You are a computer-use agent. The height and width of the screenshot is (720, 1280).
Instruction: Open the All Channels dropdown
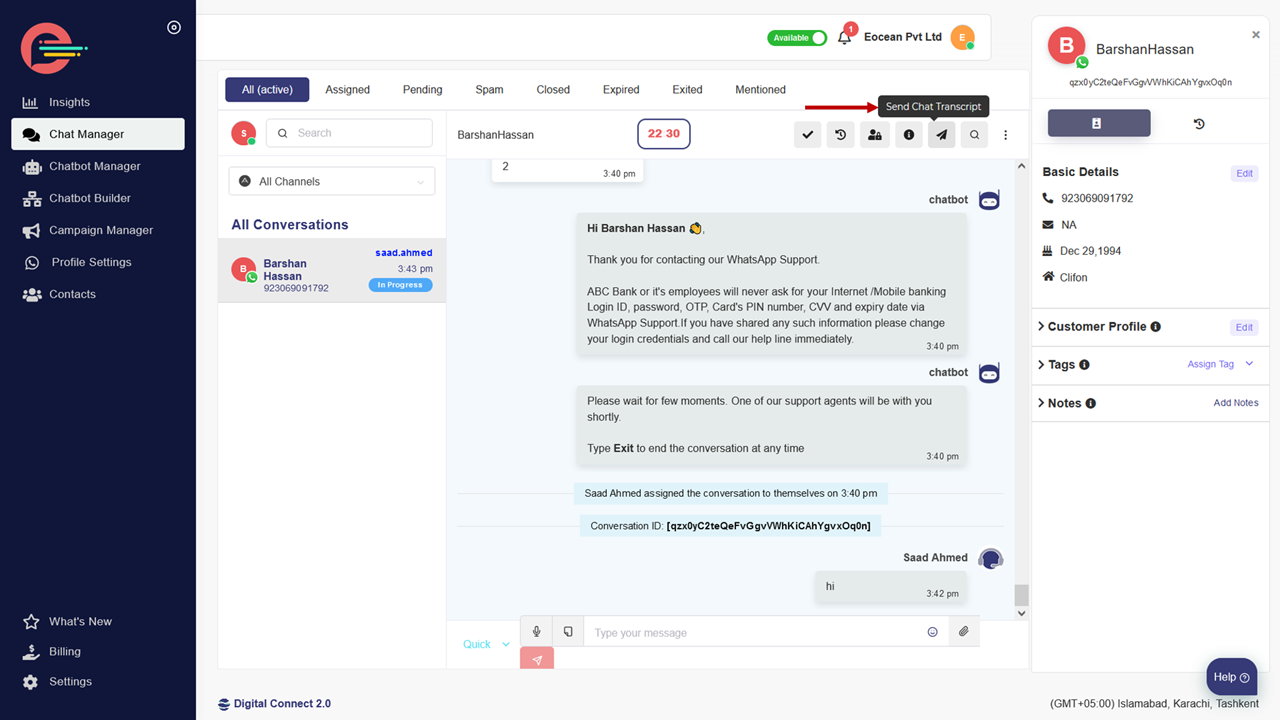click(332, 181)
